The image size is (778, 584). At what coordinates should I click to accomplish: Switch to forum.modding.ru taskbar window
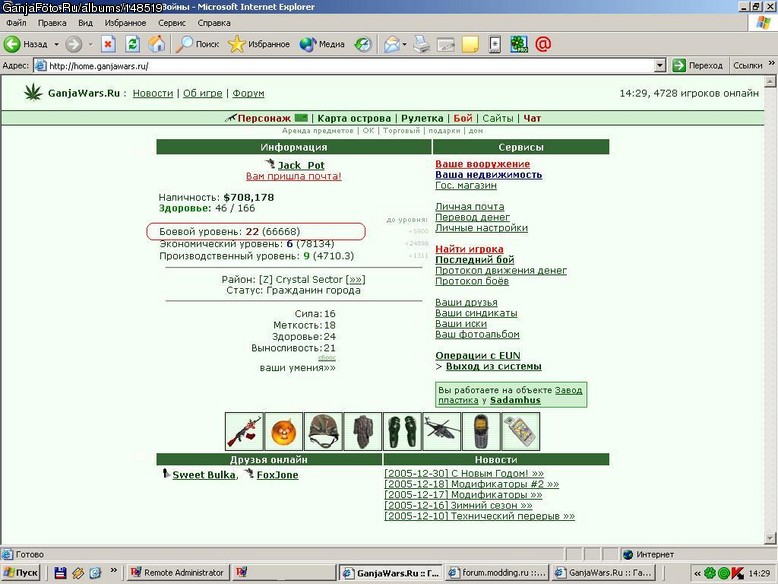coord(497,573)
